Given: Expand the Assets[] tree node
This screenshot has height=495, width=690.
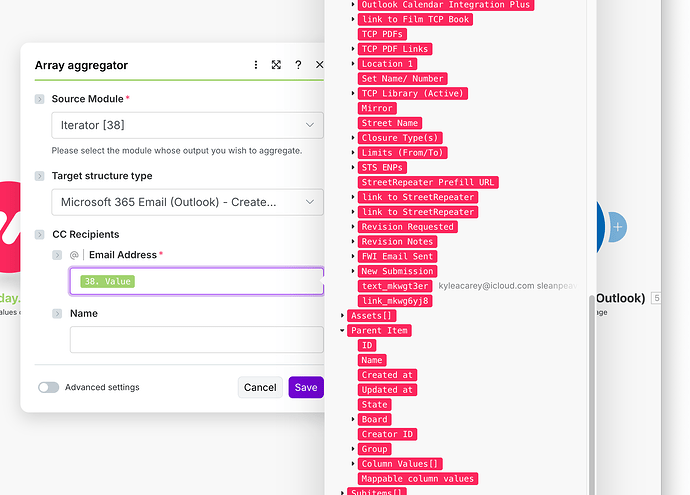Looking at the screenshot, I should (x=343, y=316).
